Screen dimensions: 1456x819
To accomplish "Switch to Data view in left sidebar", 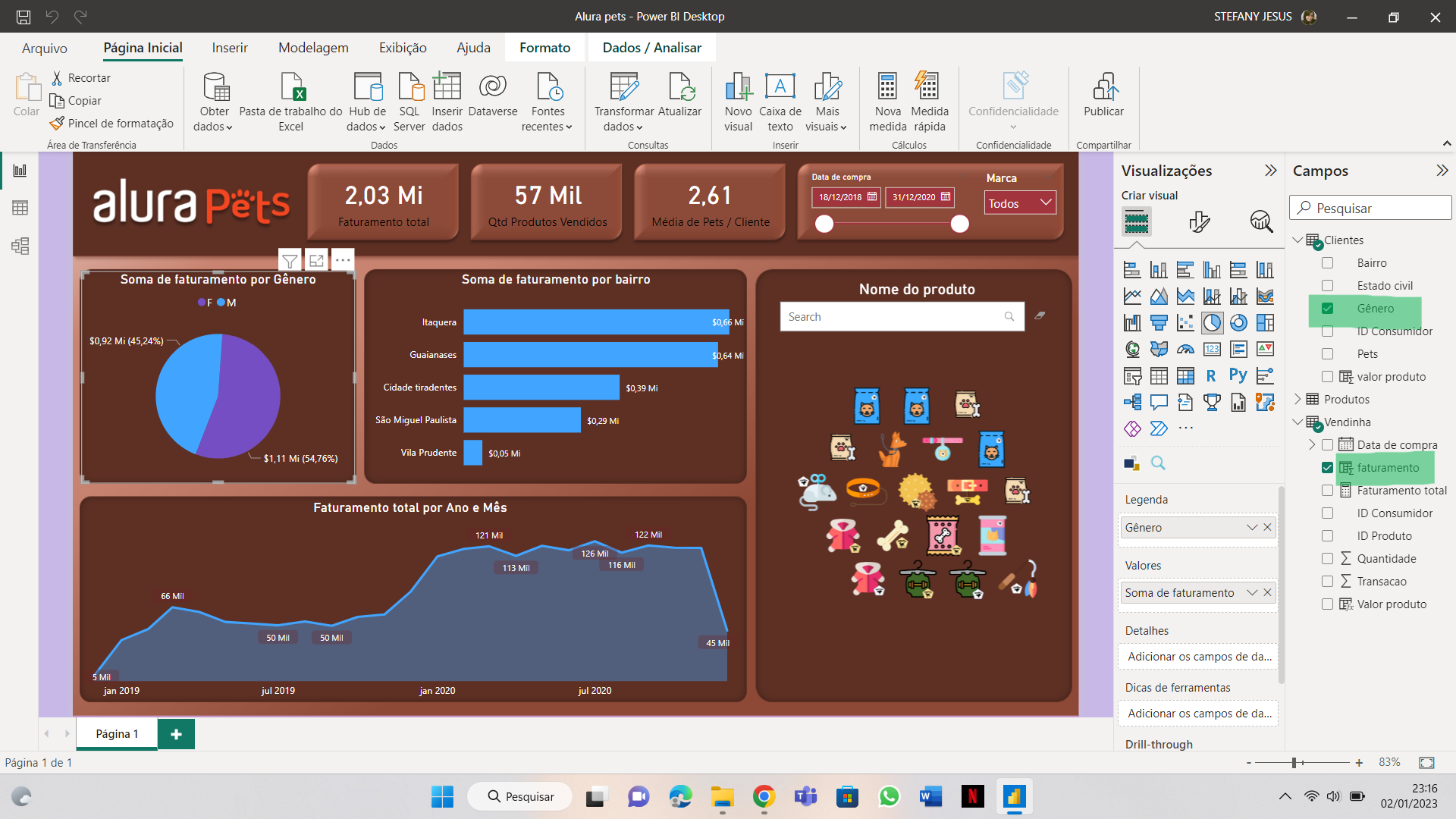I will point(20,208).
